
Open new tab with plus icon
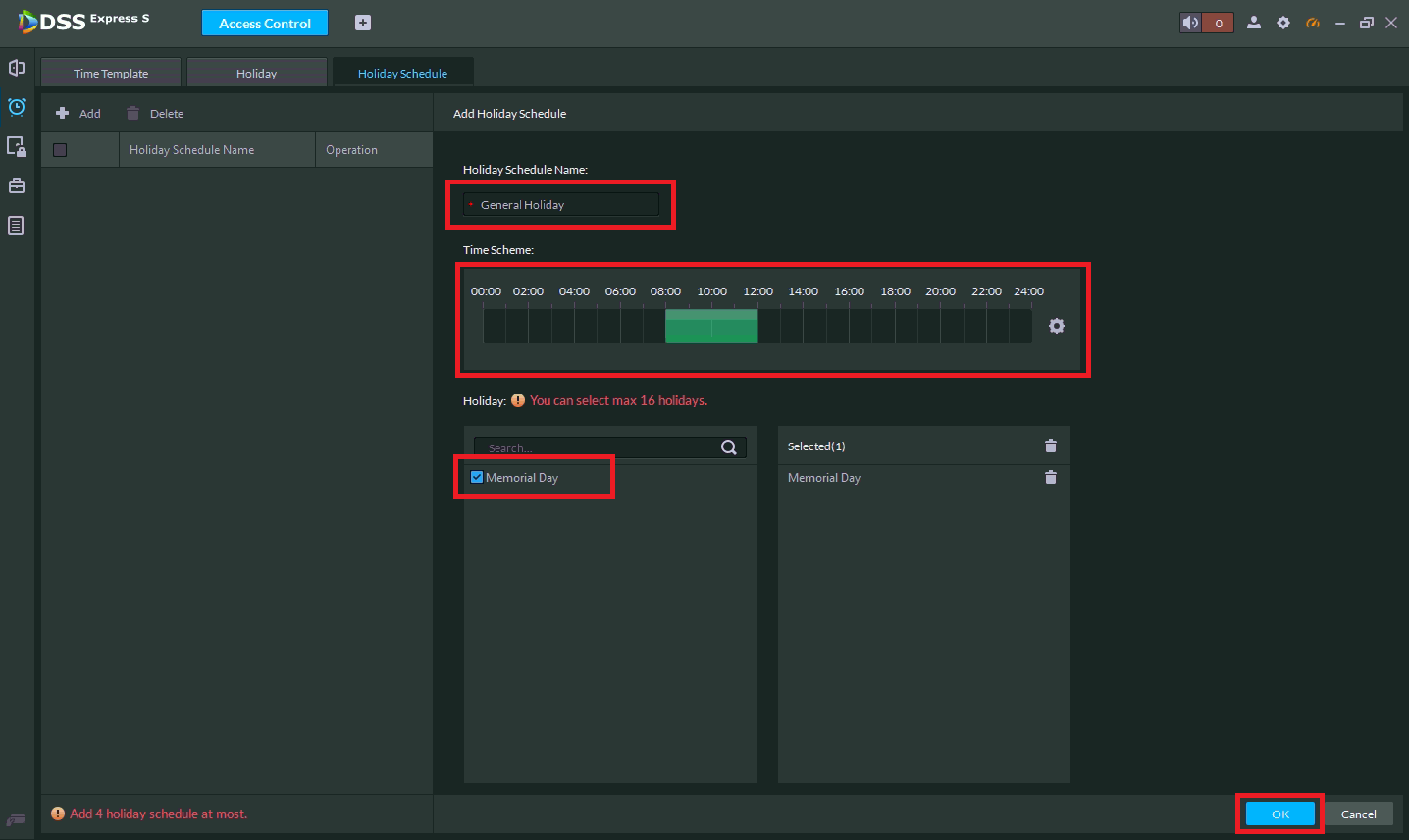tap(363, 23)
